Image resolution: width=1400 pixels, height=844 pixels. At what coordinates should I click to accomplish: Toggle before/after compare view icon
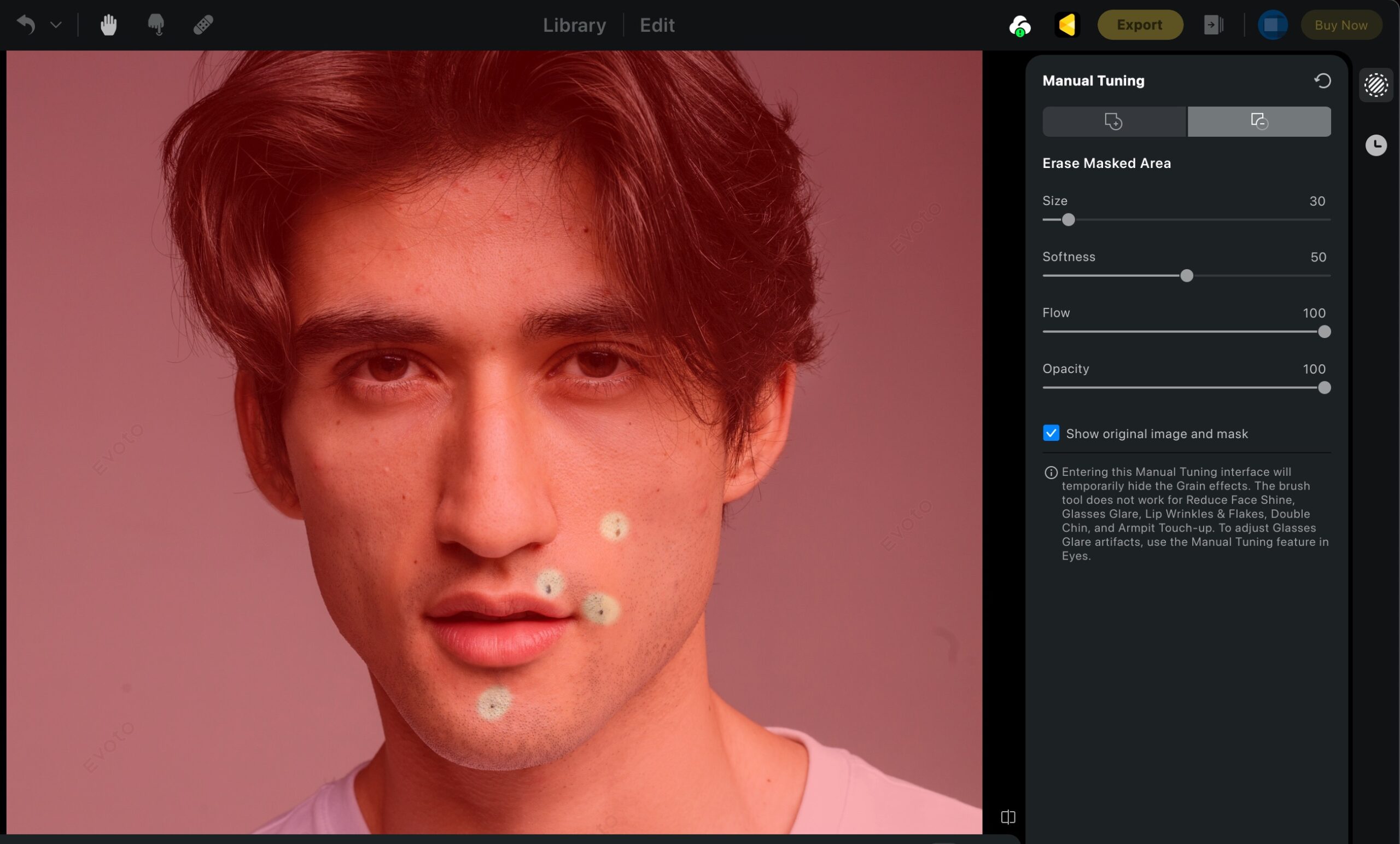point(1007,817)
